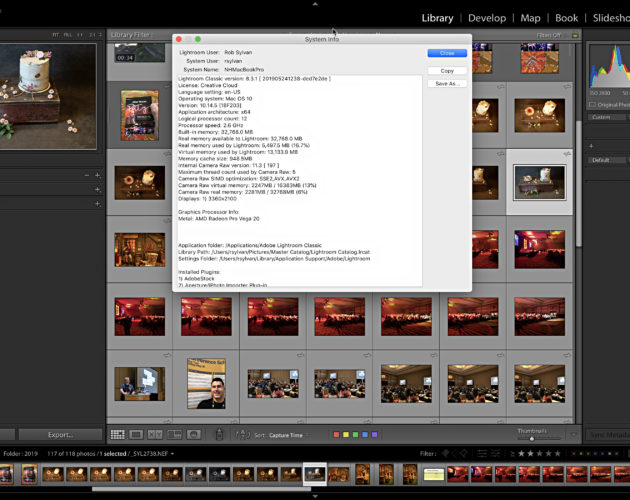Open the Sort: Capture Time dropdown

pyautogui.click(x=286, y=435)
